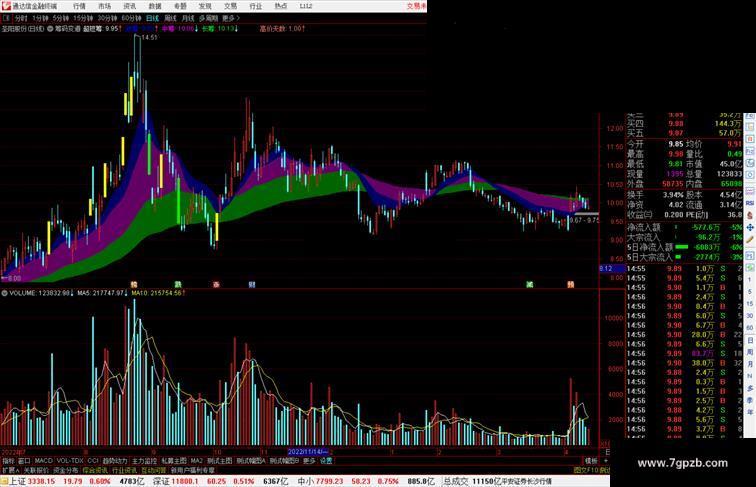The image size is (756, 487).
Task: Click the 周 period shortcut in right sidebar
Action: tap(750, 352)
